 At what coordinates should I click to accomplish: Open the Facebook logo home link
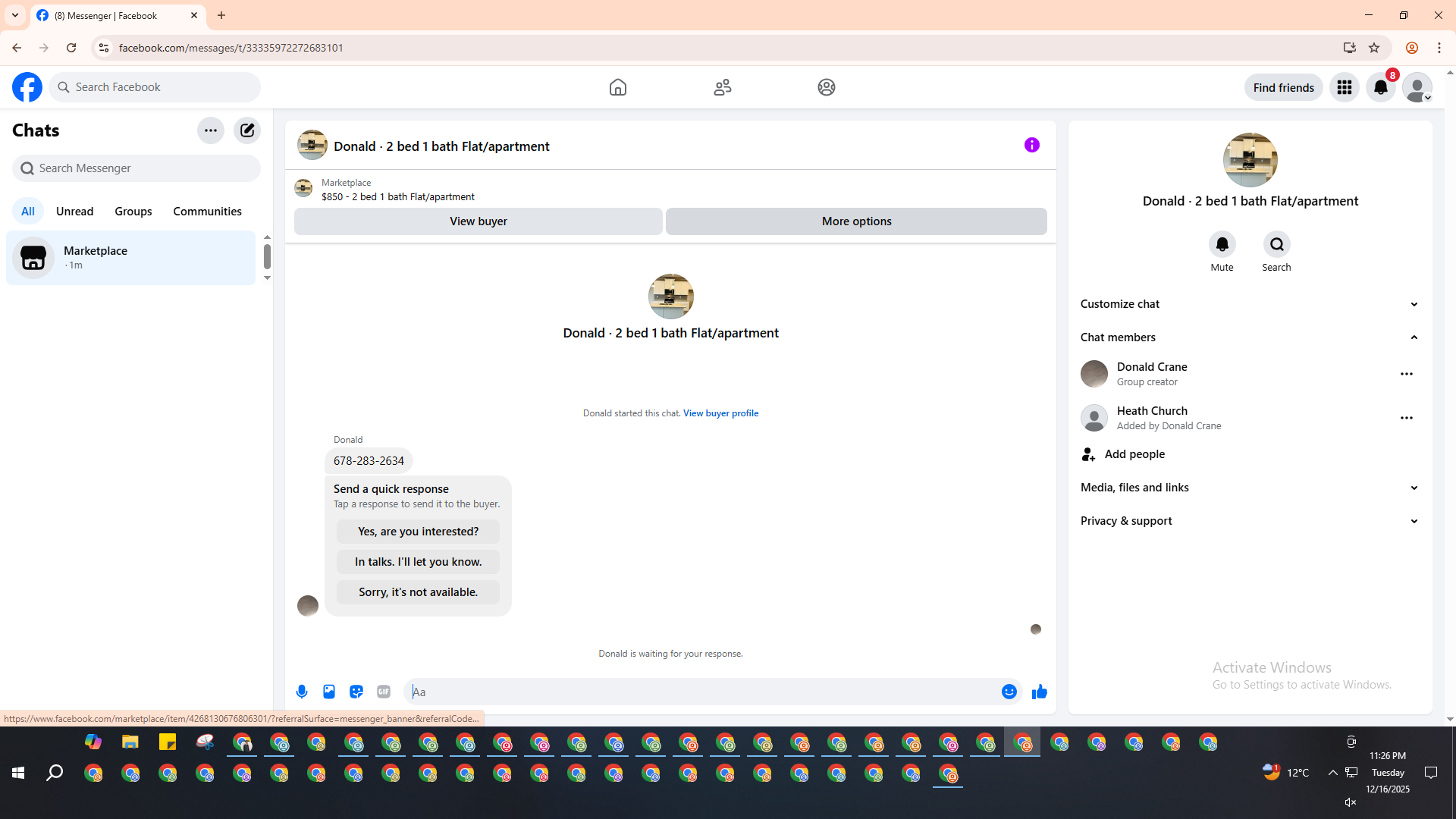27,87
